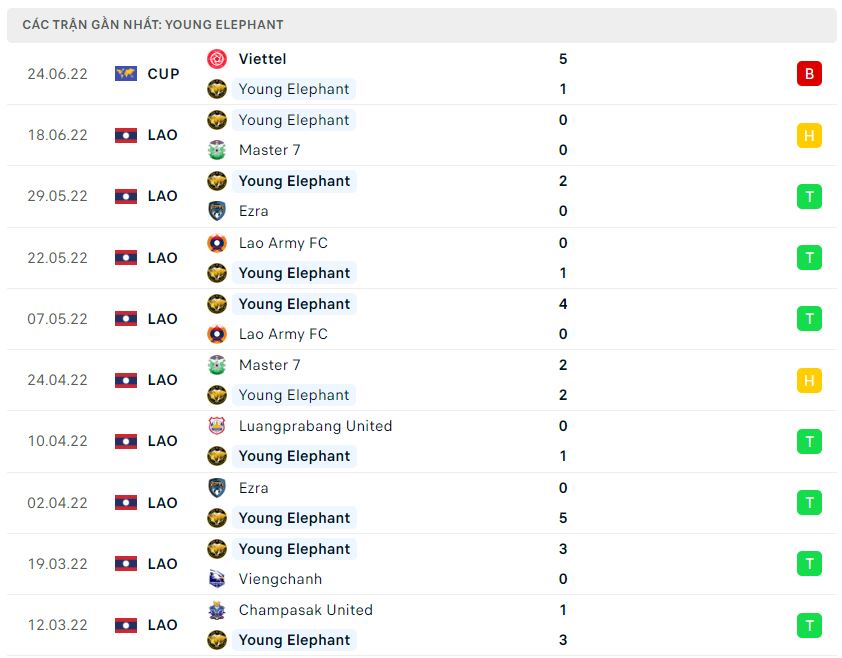
Task: Click the Master 7 logo on 18.06.22
Action: pyautogui.click(x=217, y=150)
